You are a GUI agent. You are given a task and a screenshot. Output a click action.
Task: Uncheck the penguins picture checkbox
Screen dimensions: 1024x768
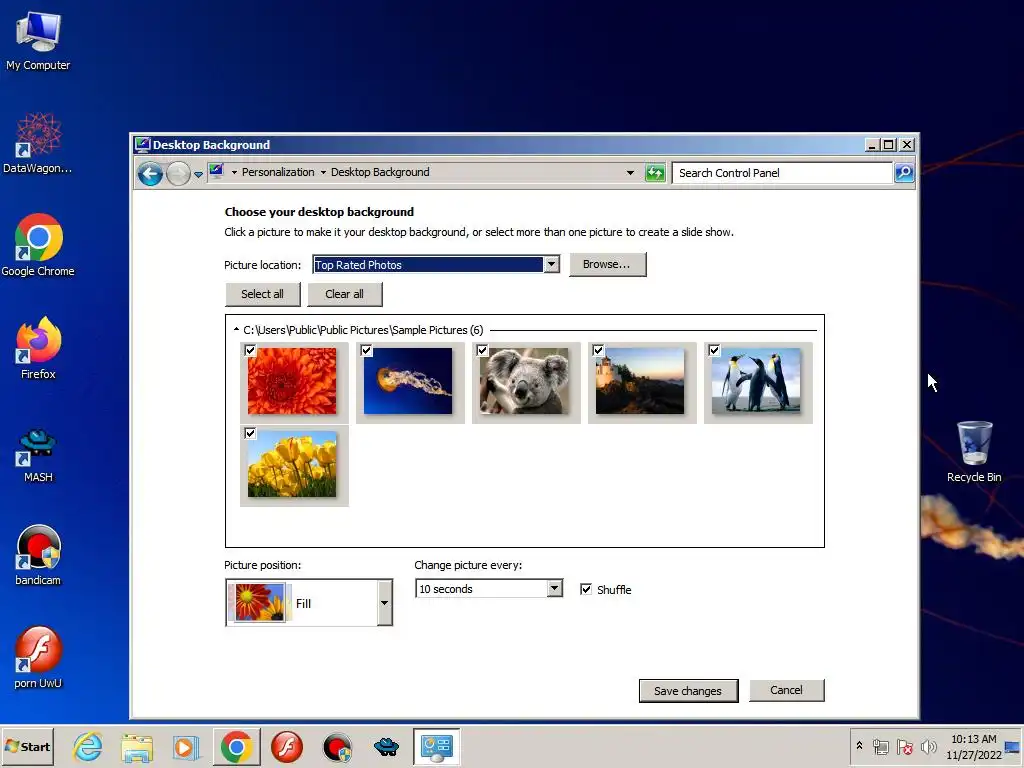click(x=714, y=350)
